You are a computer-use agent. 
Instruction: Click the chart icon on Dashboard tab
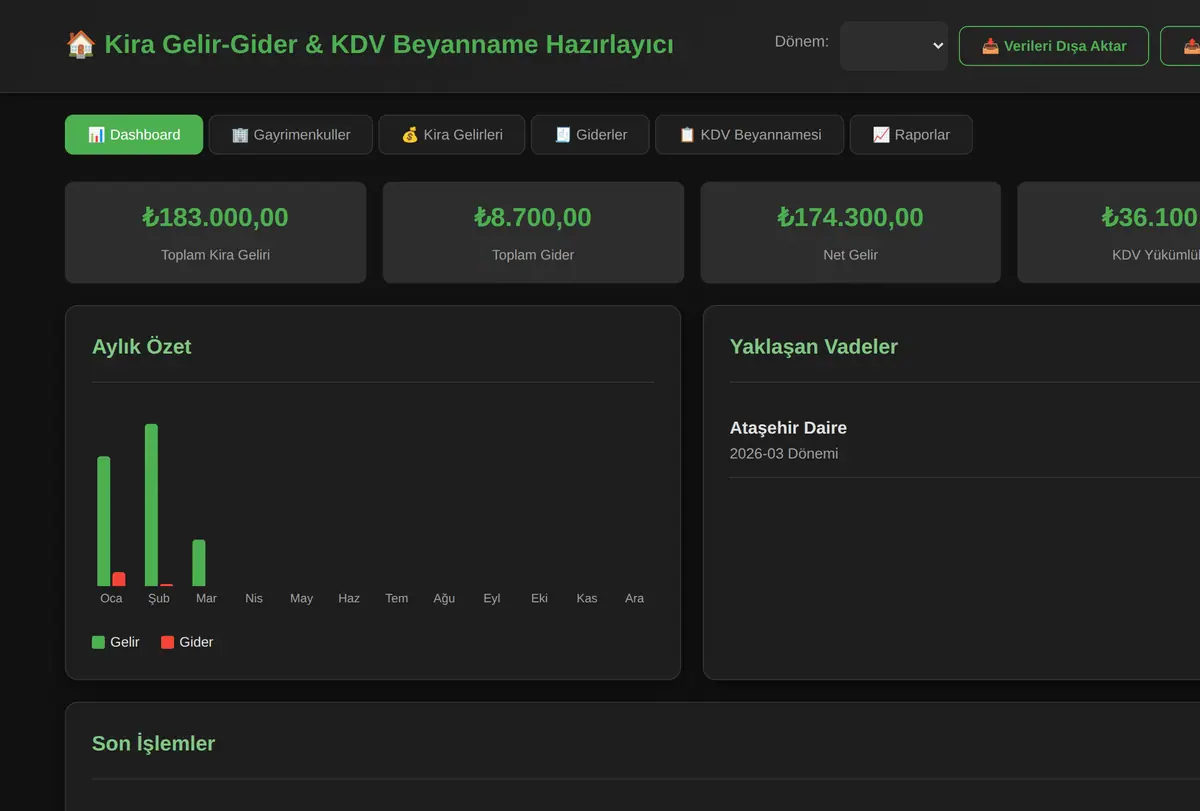[96, 135]
